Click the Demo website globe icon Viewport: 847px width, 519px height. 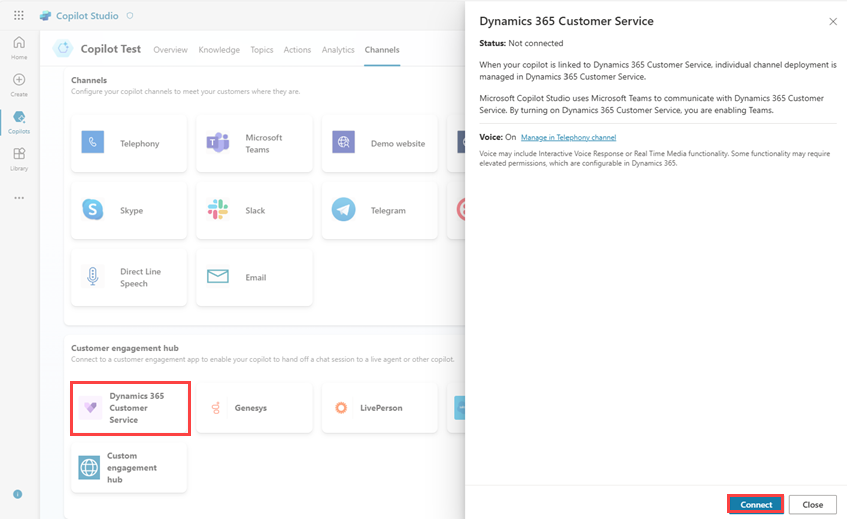[x=344, y=142]
